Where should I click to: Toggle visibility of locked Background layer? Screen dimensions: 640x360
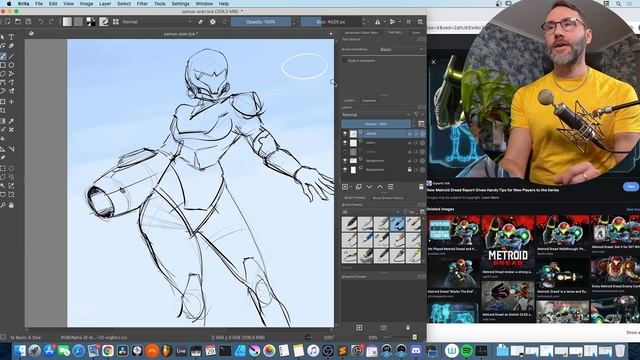pos(345,170)
